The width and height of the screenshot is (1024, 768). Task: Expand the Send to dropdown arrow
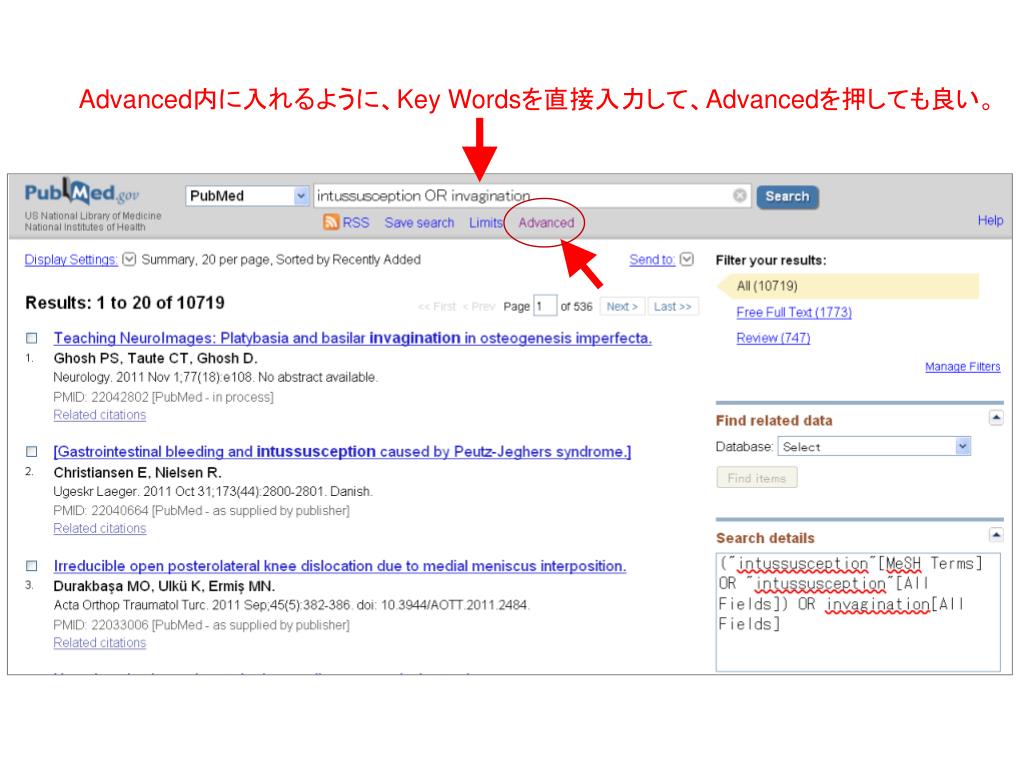[x=686, y=259]
